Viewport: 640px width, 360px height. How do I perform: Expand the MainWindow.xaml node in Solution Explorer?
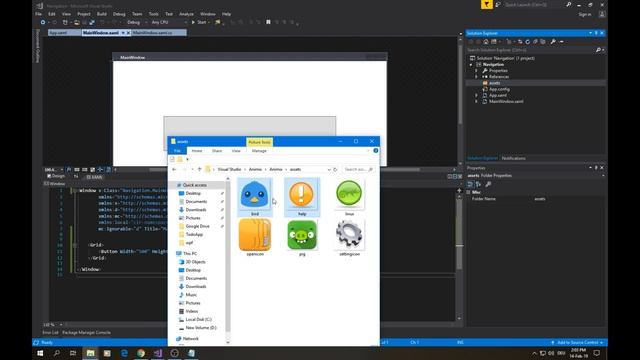pos(476,101)
